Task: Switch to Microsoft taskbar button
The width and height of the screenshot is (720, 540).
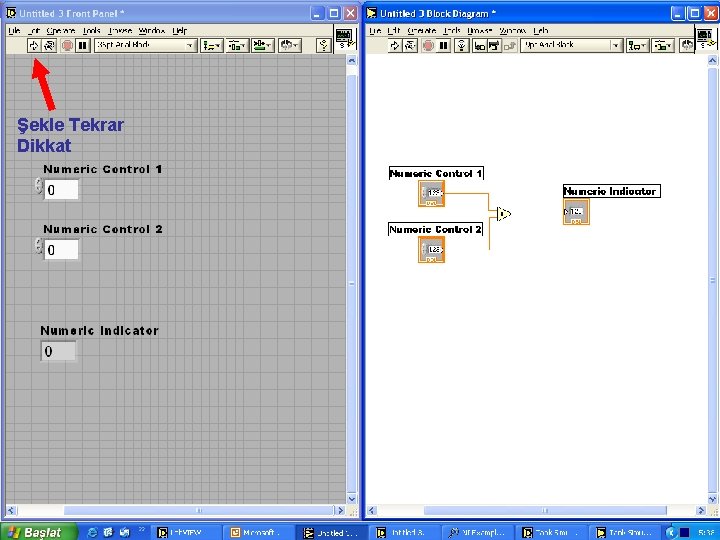Action: click(259, 532)
